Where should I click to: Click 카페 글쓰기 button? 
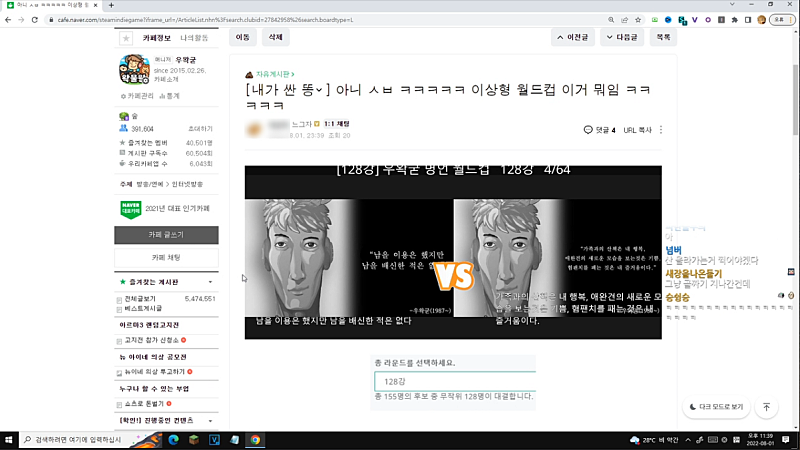tap(166, 235)
